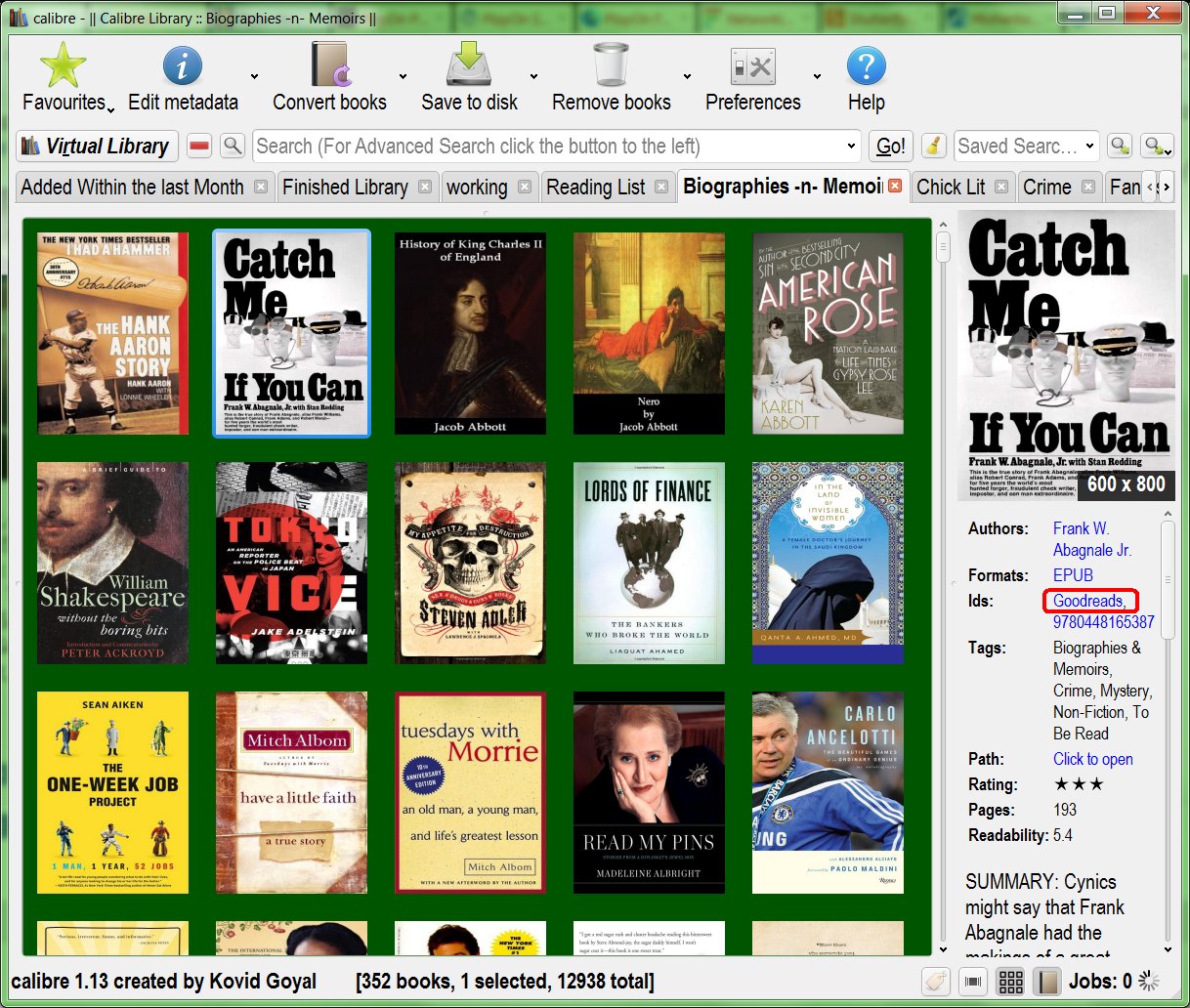Click the Convert books icon
This screenshot has width=1190, height=1008.
click(x=330, y=65)
